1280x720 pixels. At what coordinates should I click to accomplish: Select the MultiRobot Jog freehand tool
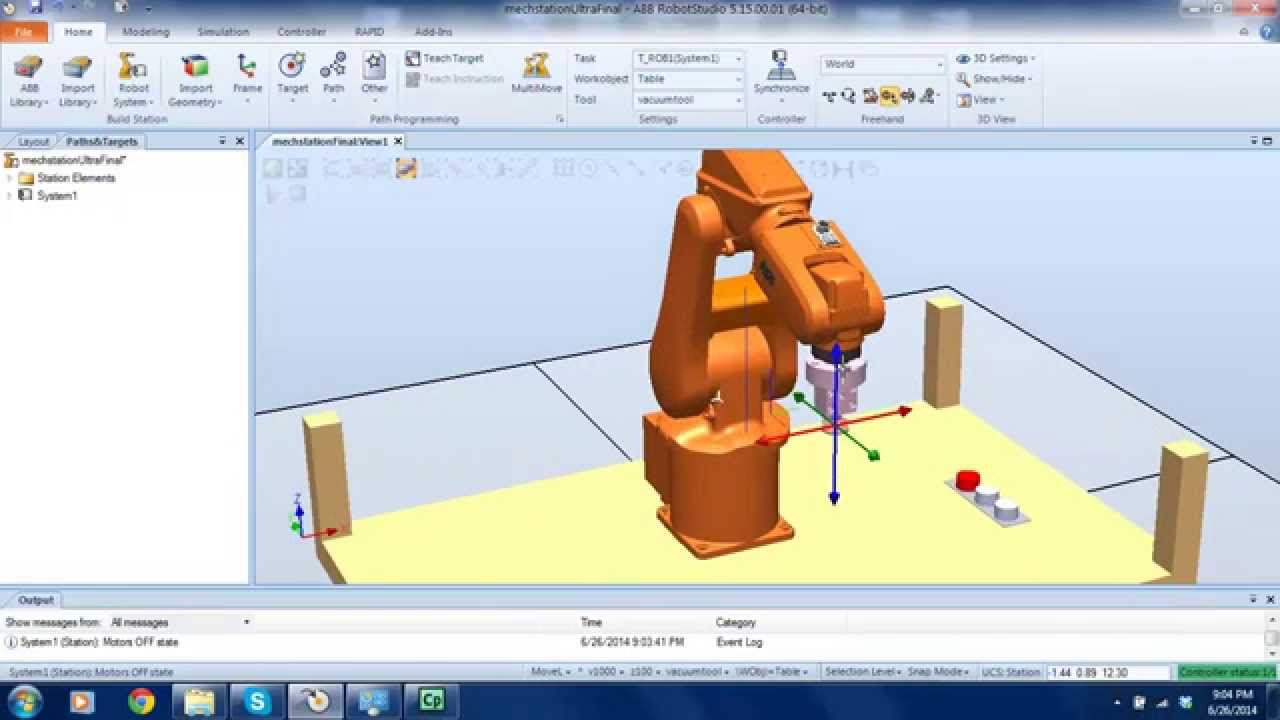(930, 96)
